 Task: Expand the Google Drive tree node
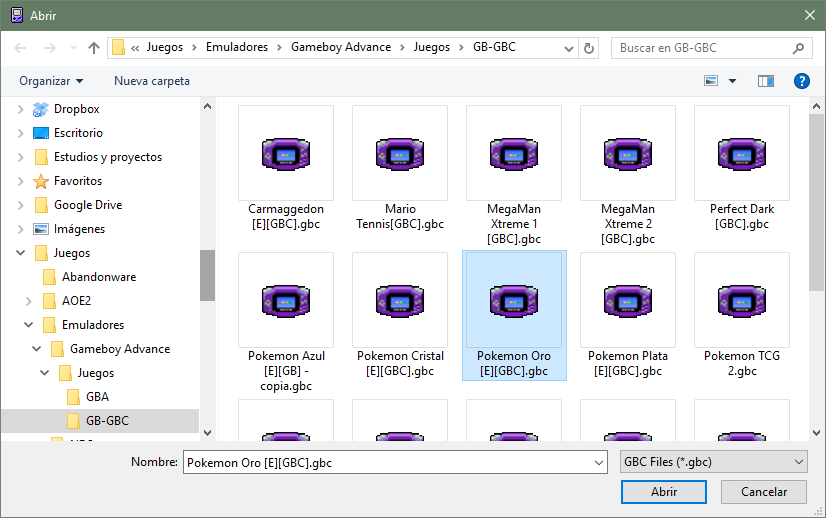pyautogui.click(x=20, y=205)
